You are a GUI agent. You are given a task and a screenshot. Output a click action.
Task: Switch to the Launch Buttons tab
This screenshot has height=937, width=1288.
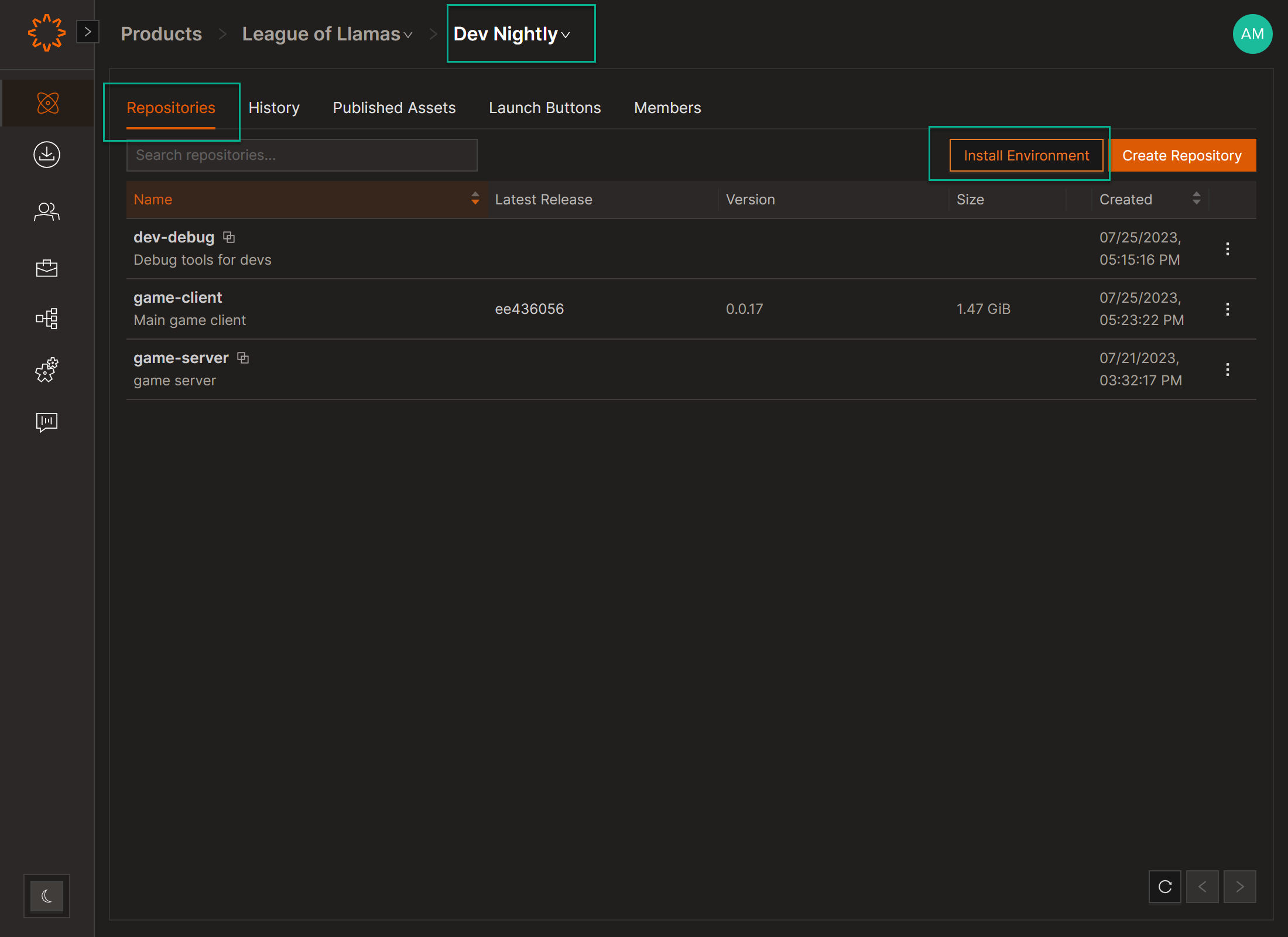(x=544, y=108)
